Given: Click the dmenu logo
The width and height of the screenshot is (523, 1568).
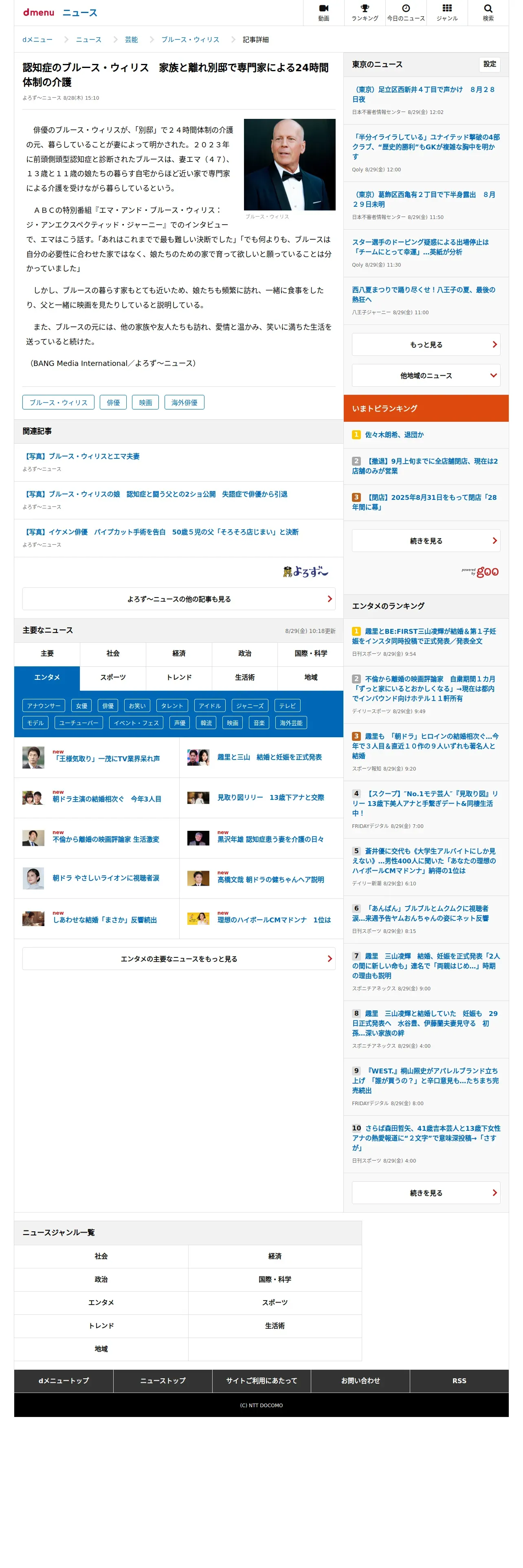Looking at the screenshot, I should [38, 12].
